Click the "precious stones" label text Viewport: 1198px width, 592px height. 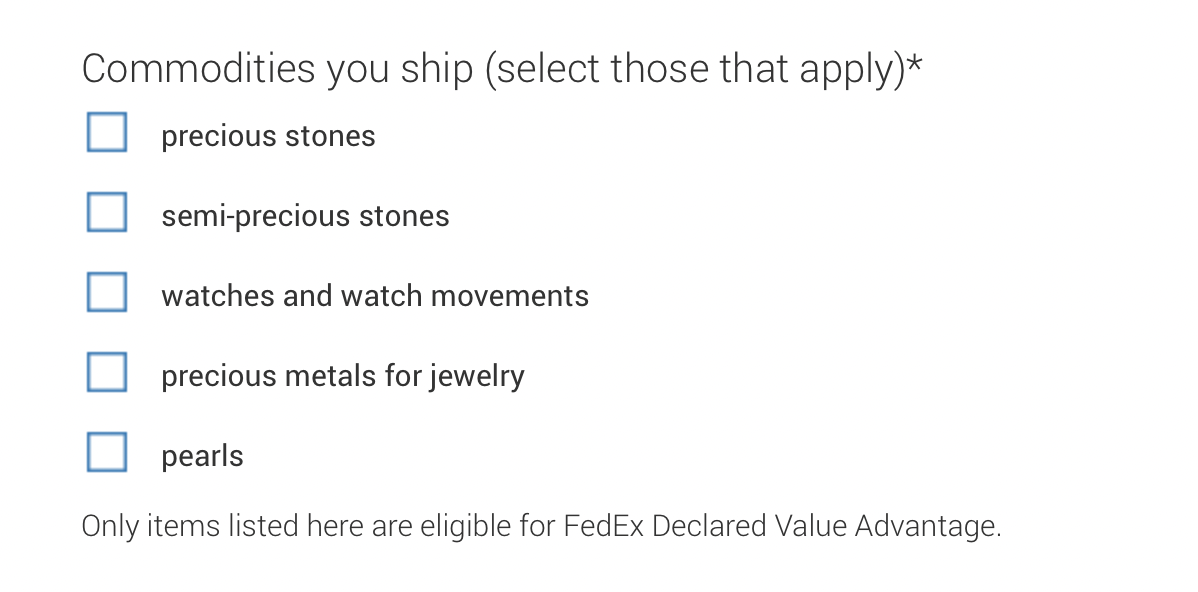tap(268, 136)
